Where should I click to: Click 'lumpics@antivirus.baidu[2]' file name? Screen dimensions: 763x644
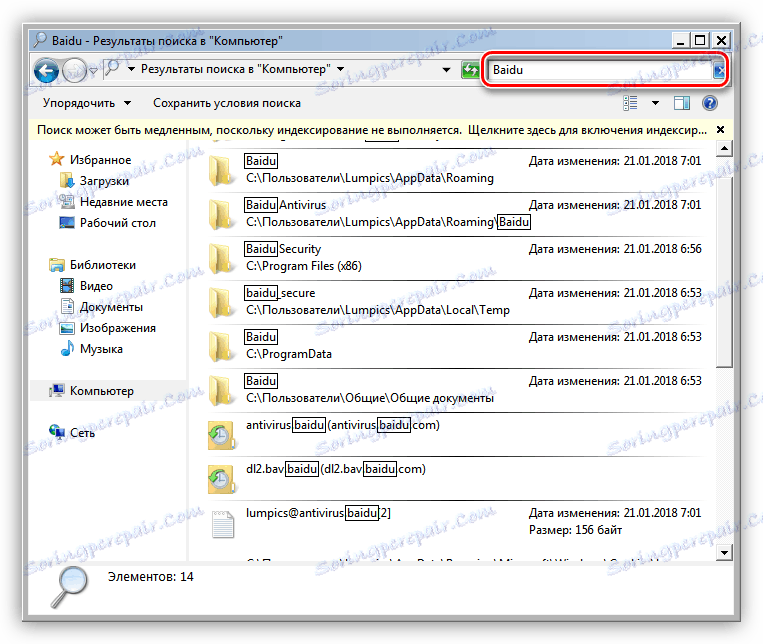pos(318,513)
